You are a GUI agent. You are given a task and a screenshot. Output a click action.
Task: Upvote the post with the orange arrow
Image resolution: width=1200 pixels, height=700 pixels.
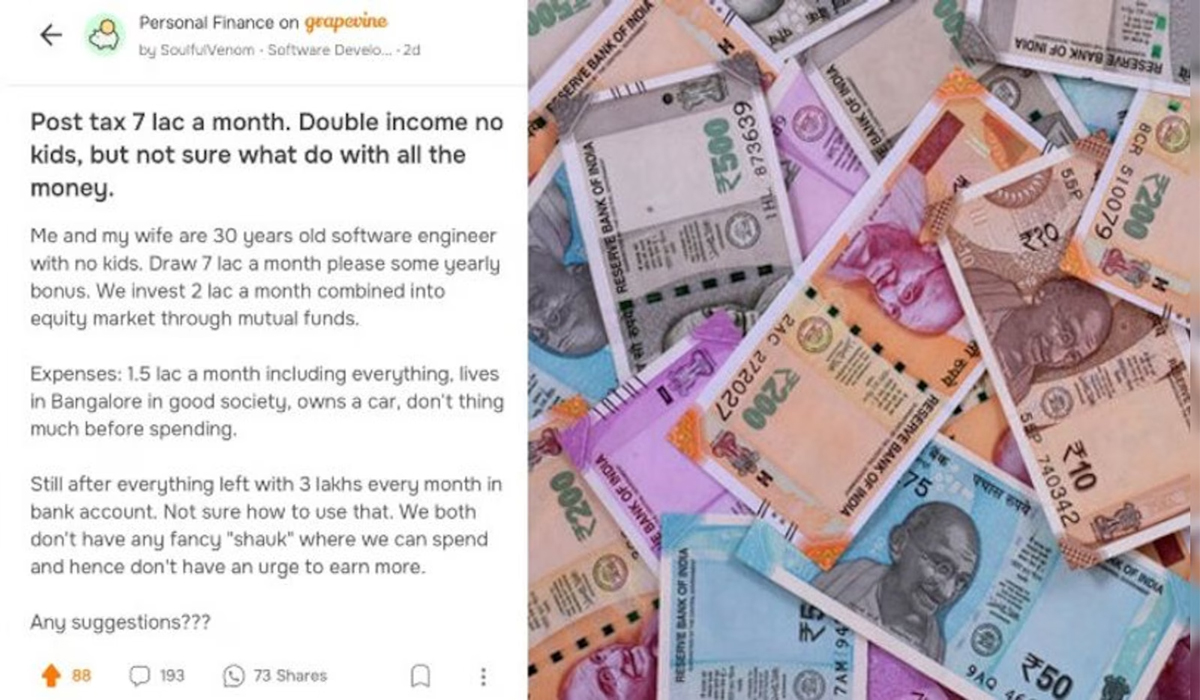click(51, 676)
